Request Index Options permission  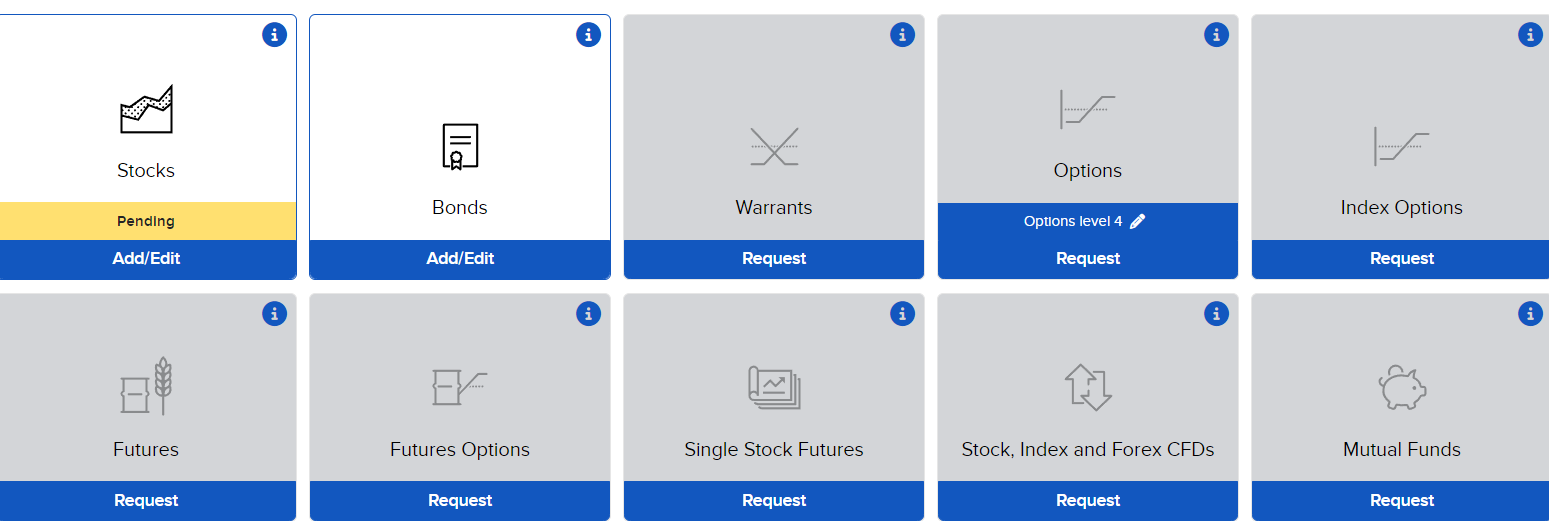pos(1402,259)
